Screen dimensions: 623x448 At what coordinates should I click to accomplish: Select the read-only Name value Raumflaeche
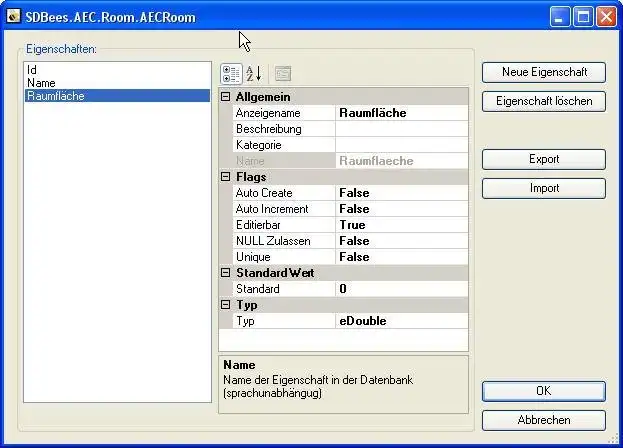coord(402,161)
